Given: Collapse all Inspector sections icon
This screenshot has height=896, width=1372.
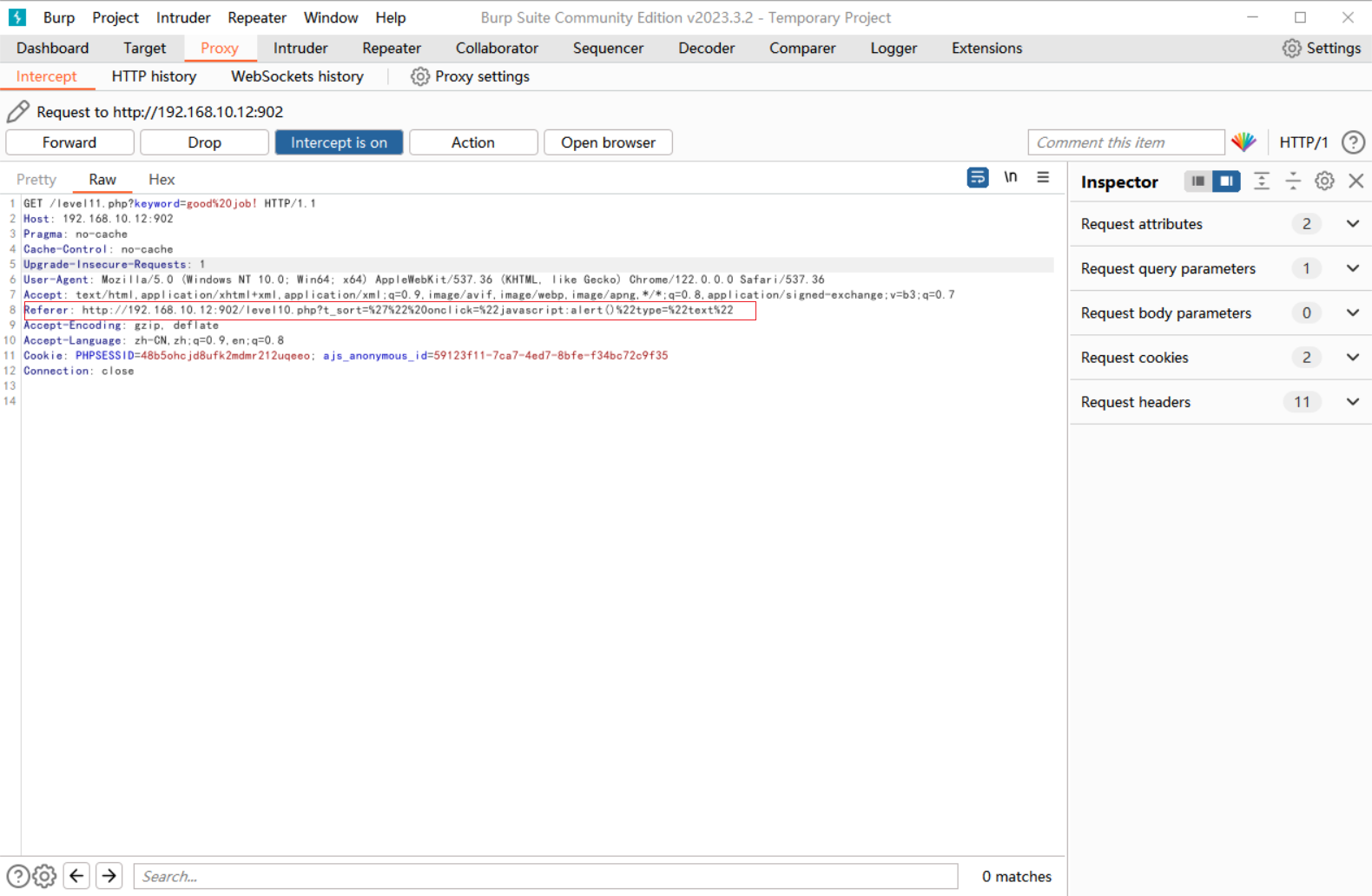Looking at the screenshot, I should (x=1293, y=181).
